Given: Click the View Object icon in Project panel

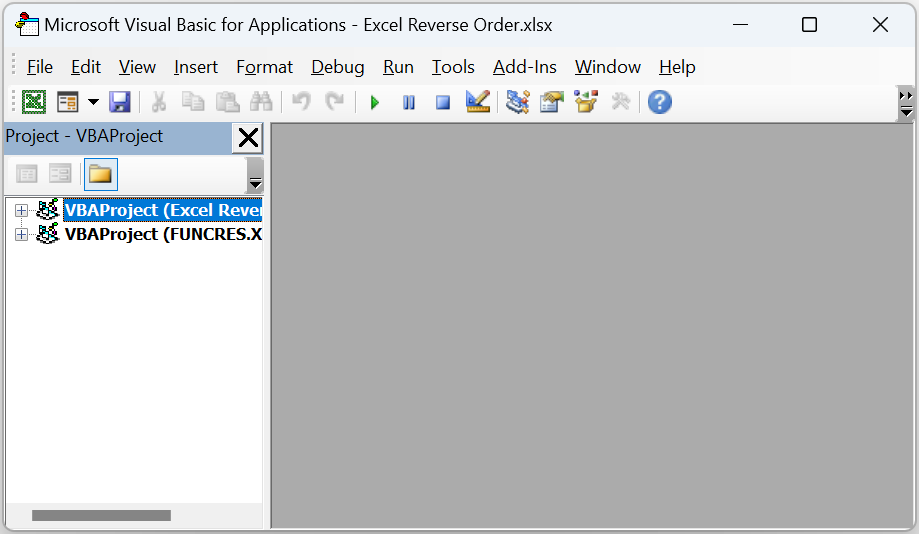Looking at the screenshot, I should (60, 174).
